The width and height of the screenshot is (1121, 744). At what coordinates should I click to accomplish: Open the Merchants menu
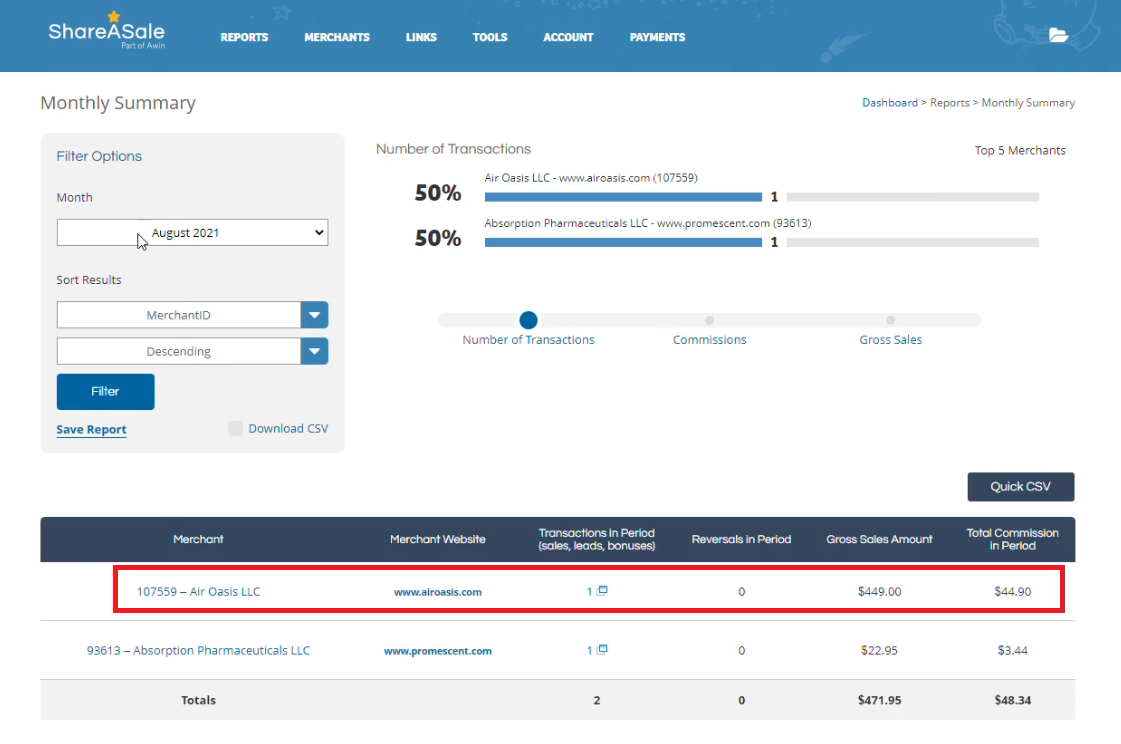coord(337,37)
